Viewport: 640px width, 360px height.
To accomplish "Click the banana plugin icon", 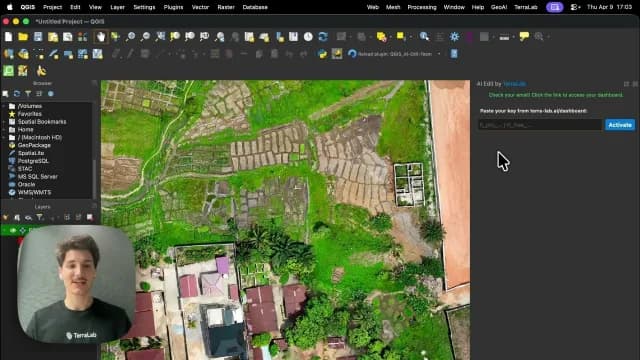I will (x=41, y=71).
